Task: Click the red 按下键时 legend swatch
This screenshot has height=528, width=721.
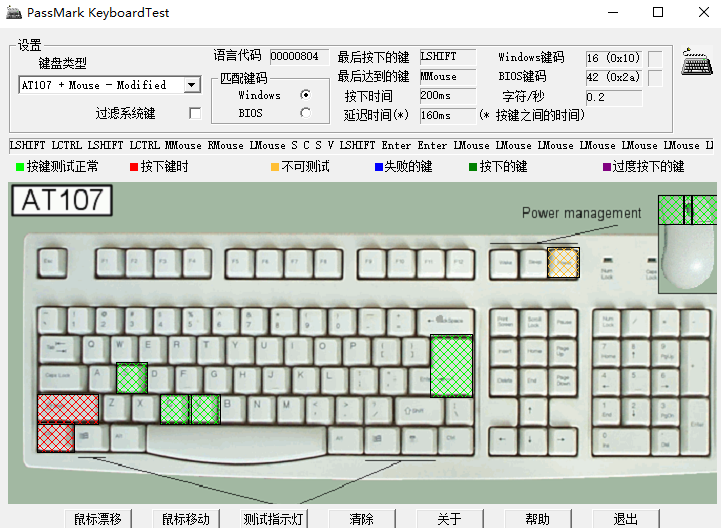Action: tap(134, 167)
